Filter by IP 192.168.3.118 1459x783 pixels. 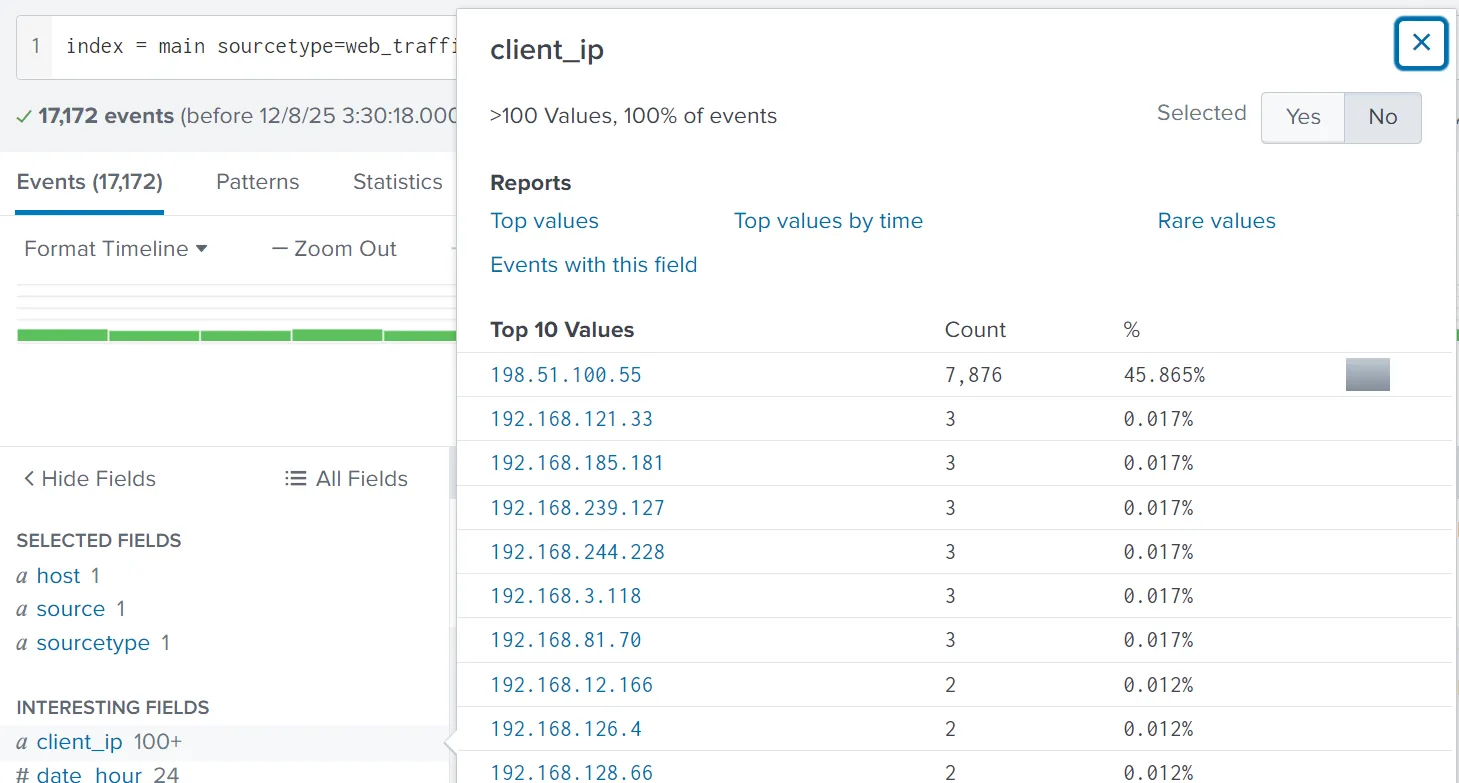pos(566,596)
